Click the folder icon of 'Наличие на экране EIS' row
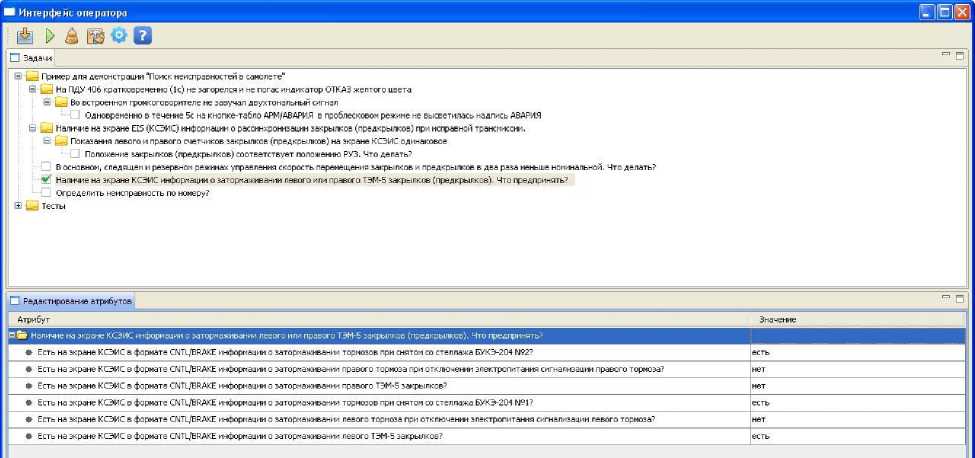975x458 pixels. click(x=47, y=129)
